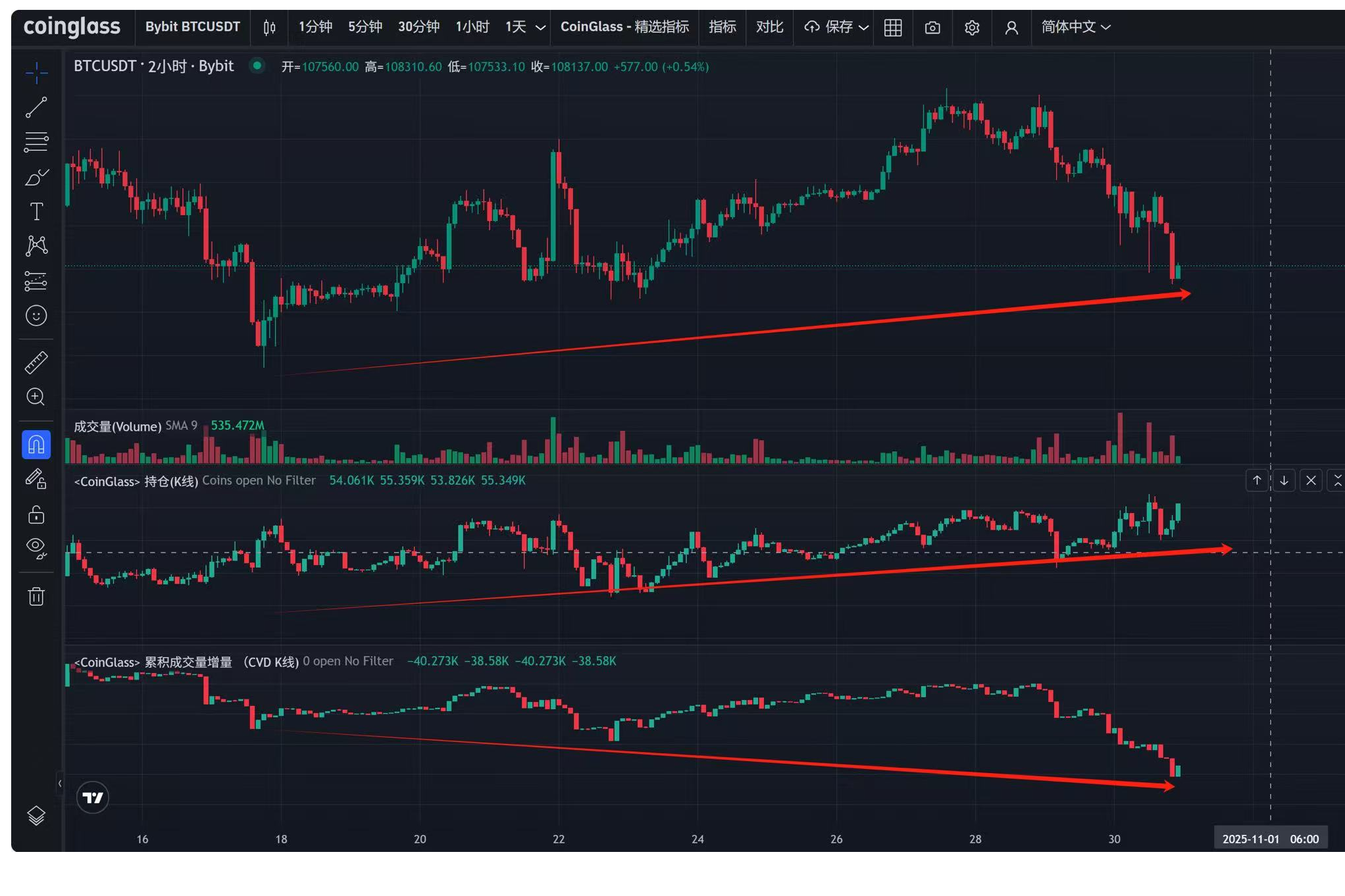Toggle hide all drawings eye icon
Viewport: 1345px width, 896px height.
tap(36, 547)
